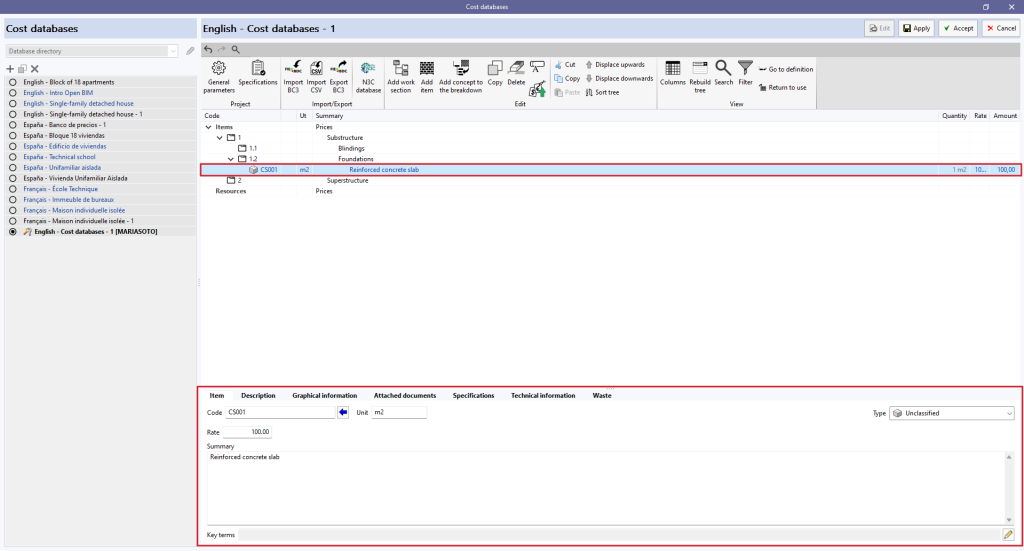Select English - Cost databases - 1 radio
Screen dimensions: 1024x551
pyautogui.click(x=12, y=232)
